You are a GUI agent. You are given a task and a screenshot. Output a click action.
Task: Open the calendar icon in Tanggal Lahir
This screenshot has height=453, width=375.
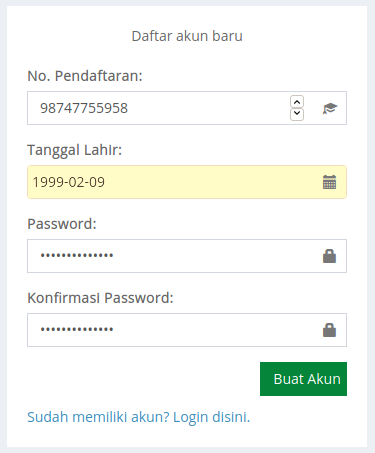(x=330, y=182)
